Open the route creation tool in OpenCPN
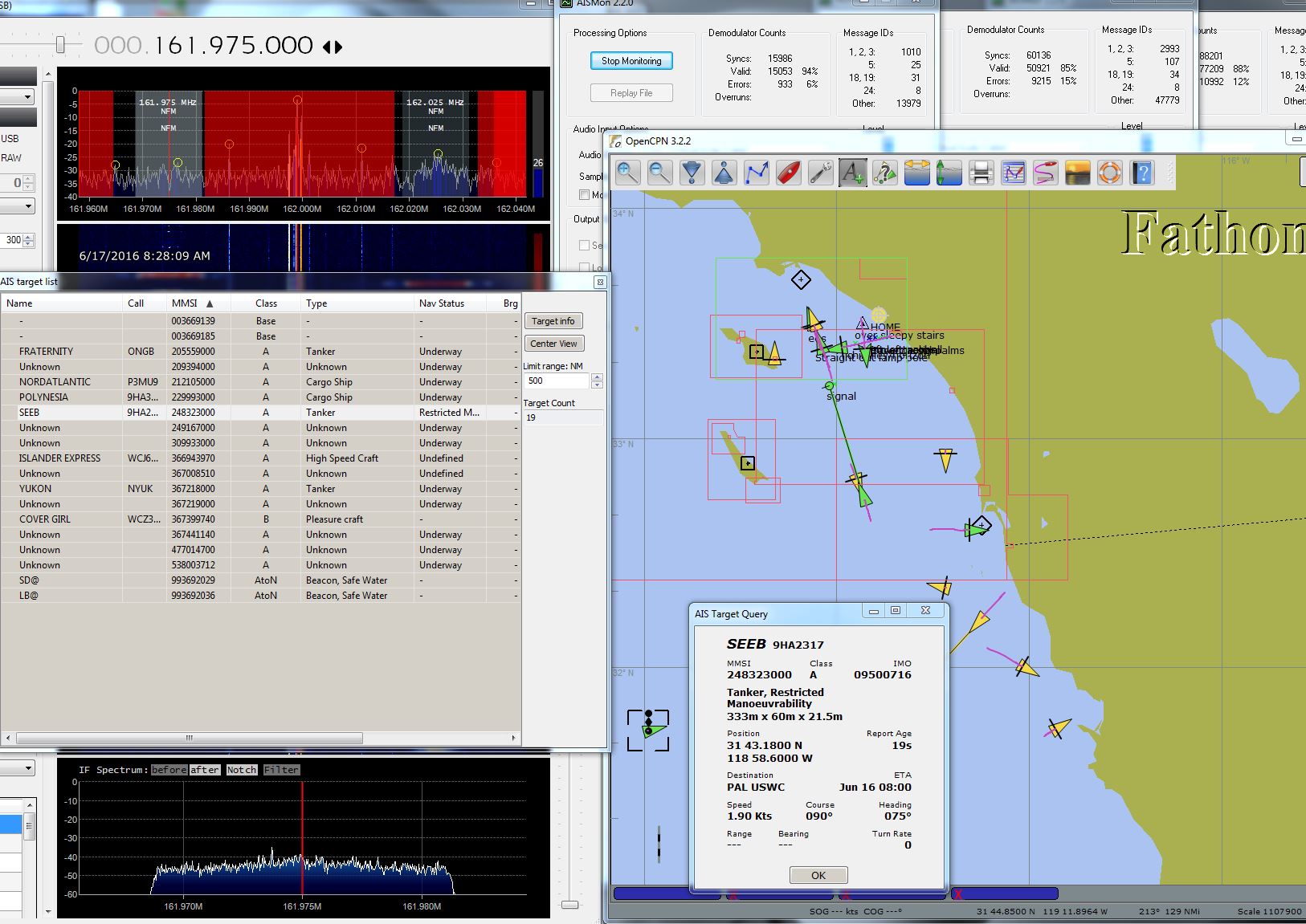This screenshot has height=924, width=1306. (x=756, y=172)
